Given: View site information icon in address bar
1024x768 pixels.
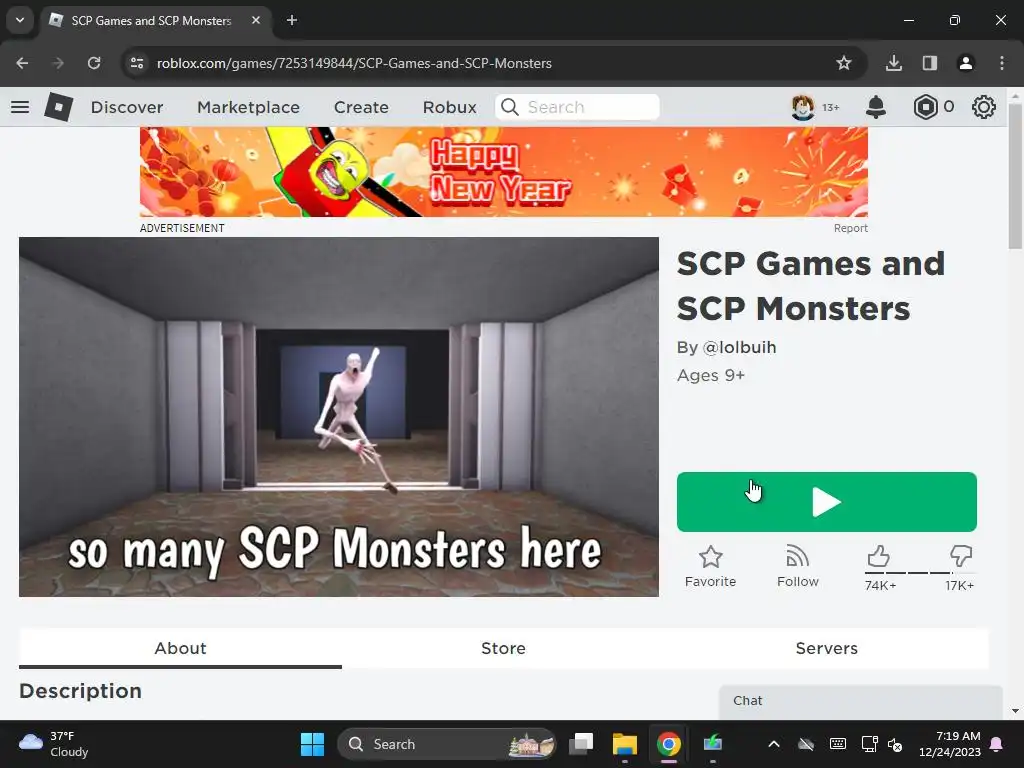Looking at the screenshot, I should 137,63.
